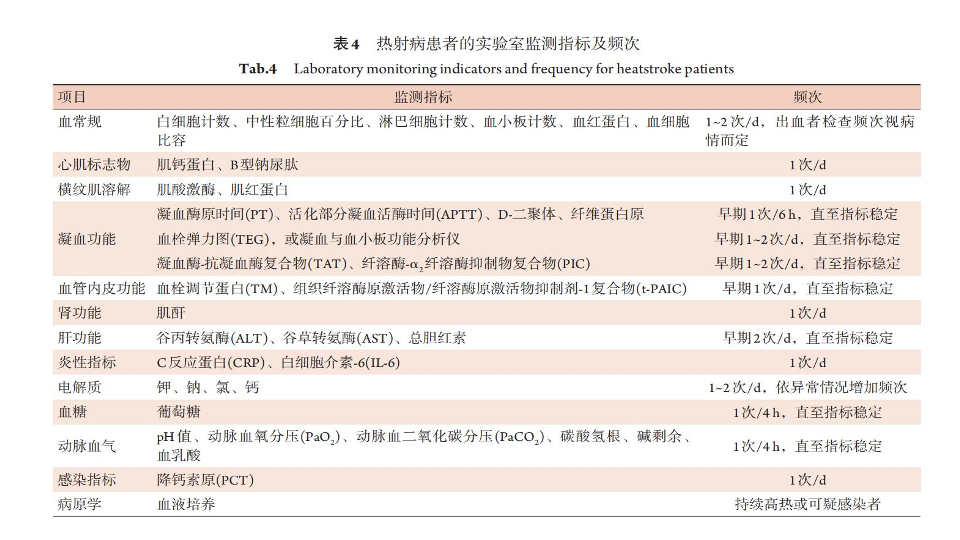Click the '早期1次/6h，直至指标稳定' frequency cell

pos(807,214)
